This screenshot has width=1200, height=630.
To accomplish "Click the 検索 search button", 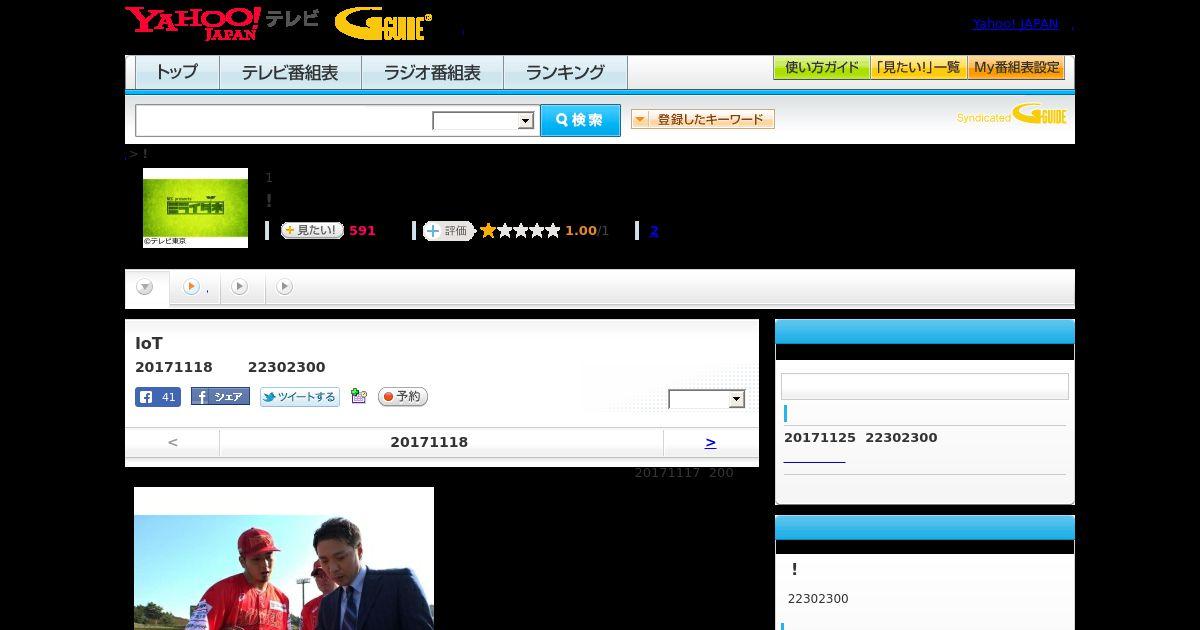I will click(x=580, y=120).
